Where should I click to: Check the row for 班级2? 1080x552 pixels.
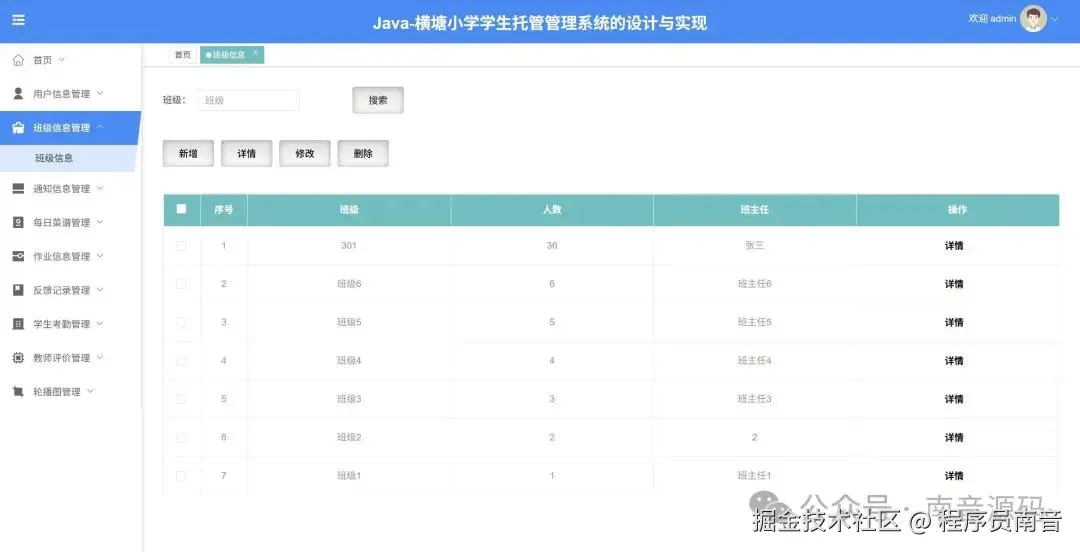pyautogui.click(x=181, y=438)
